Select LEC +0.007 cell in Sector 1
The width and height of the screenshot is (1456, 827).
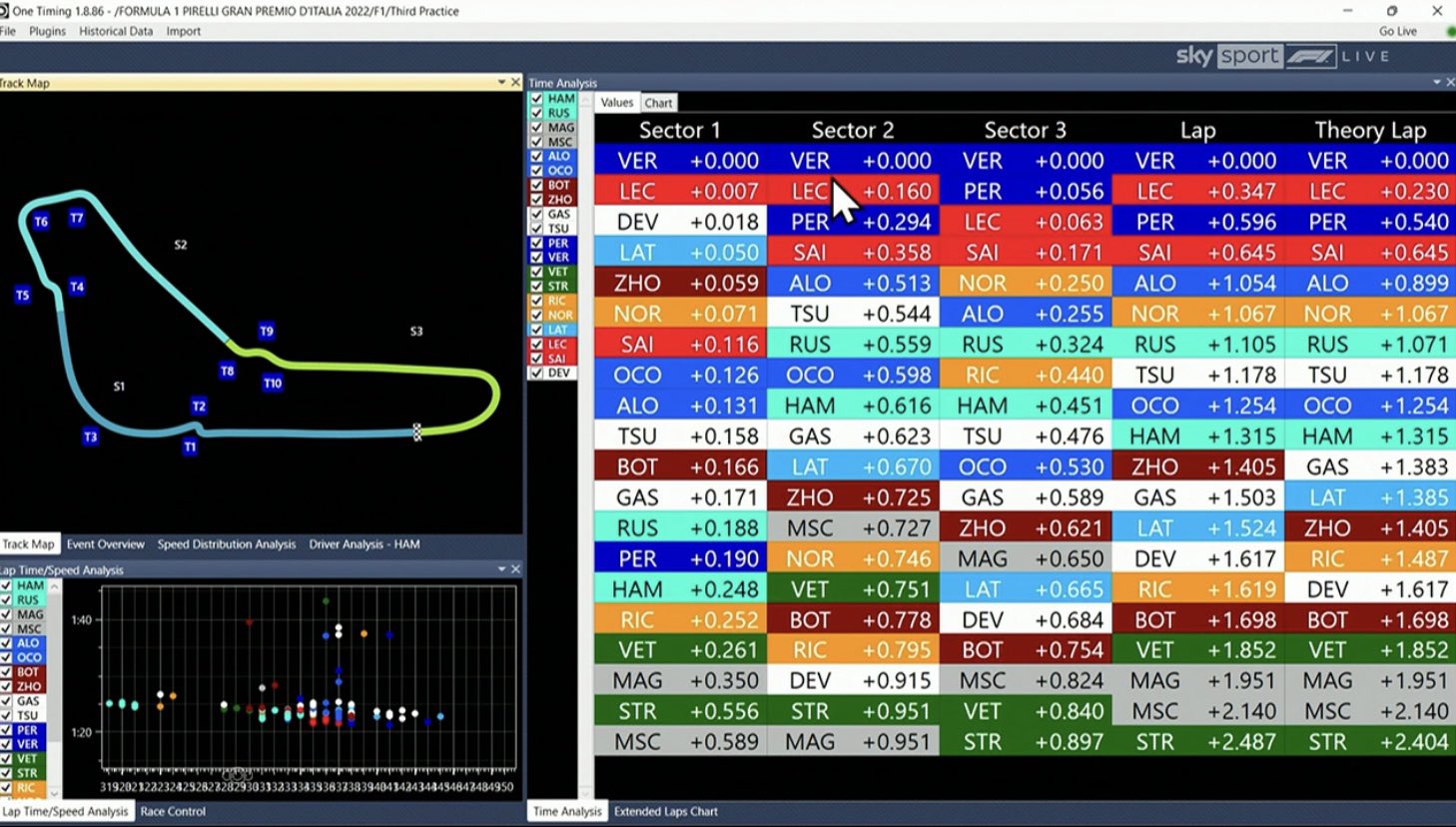(680, 191)
